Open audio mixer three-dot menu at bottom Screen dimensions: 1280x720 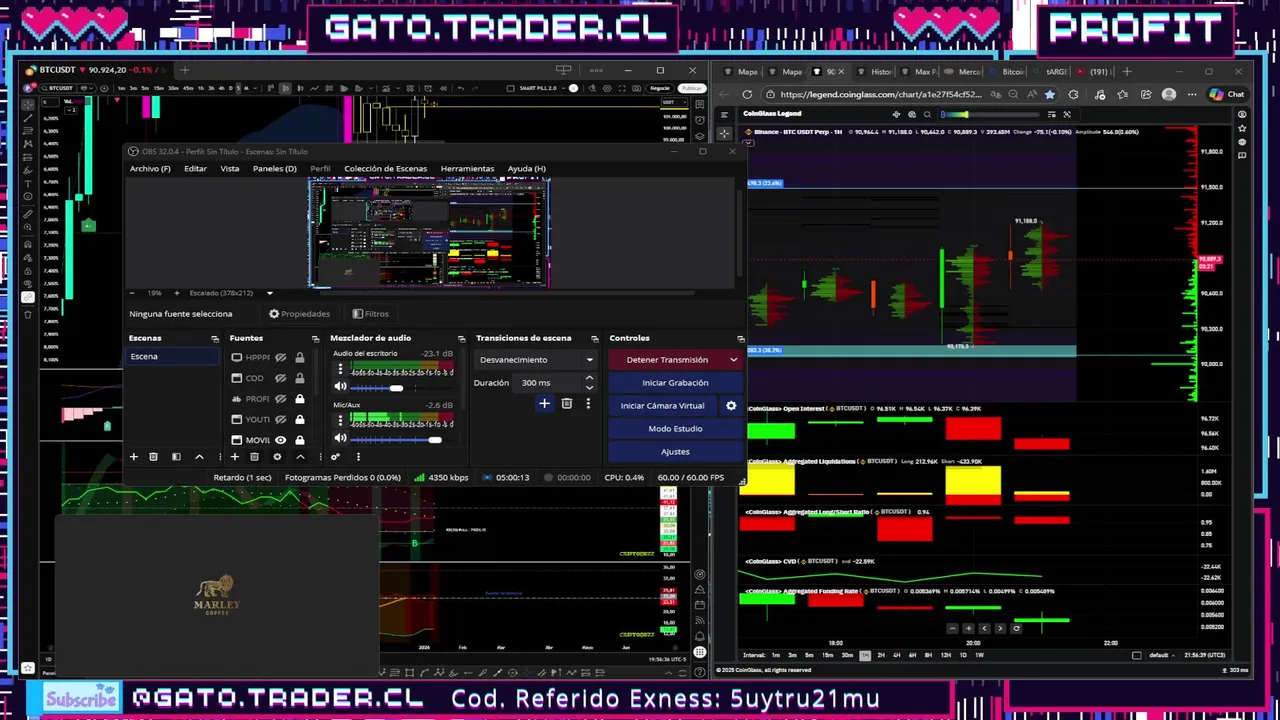coord(358,457)
